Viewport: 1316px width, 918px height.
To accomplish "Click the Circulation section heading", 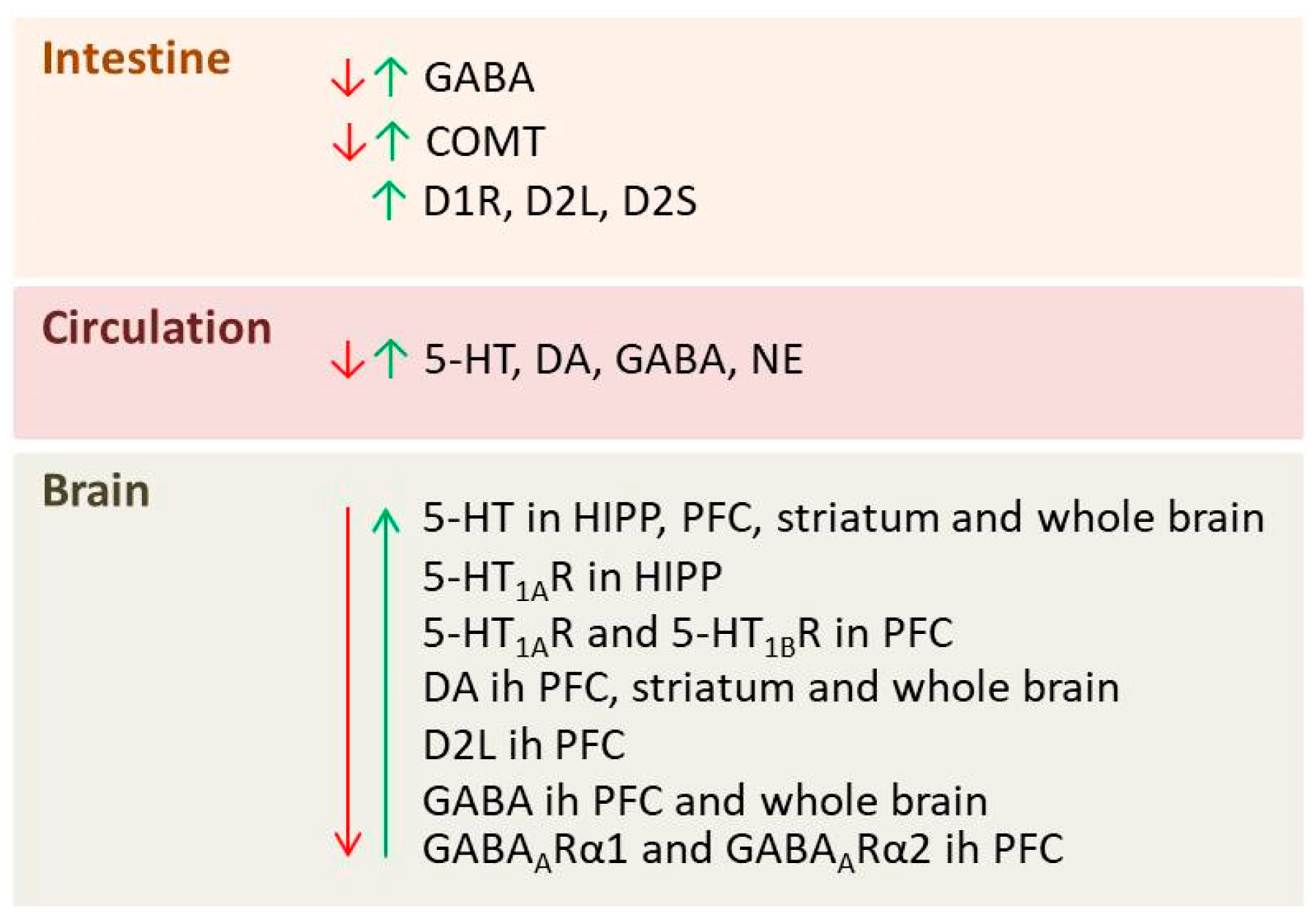I will coord(157,327).
